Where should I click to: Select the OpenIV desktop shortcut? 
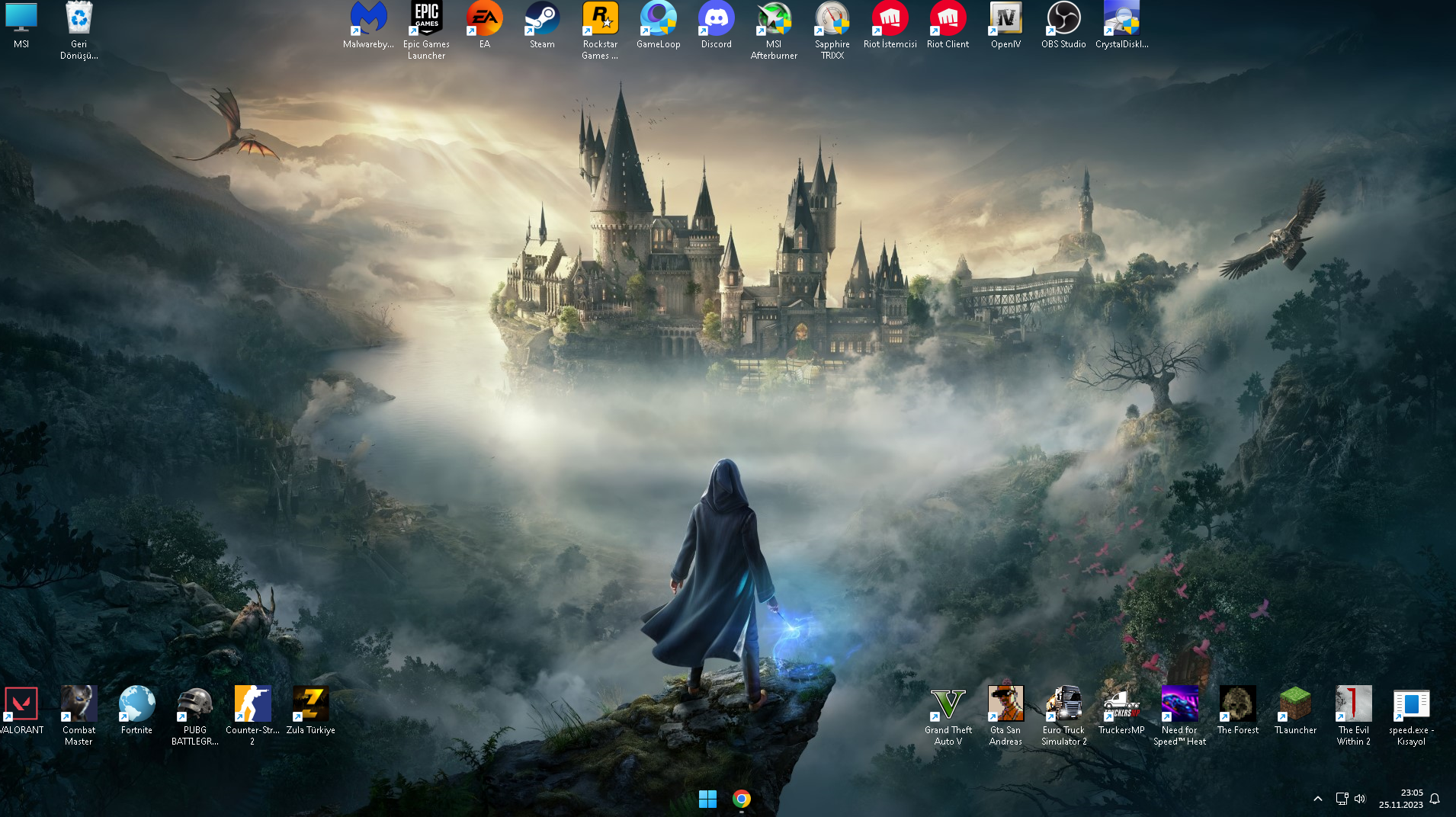1006,25
